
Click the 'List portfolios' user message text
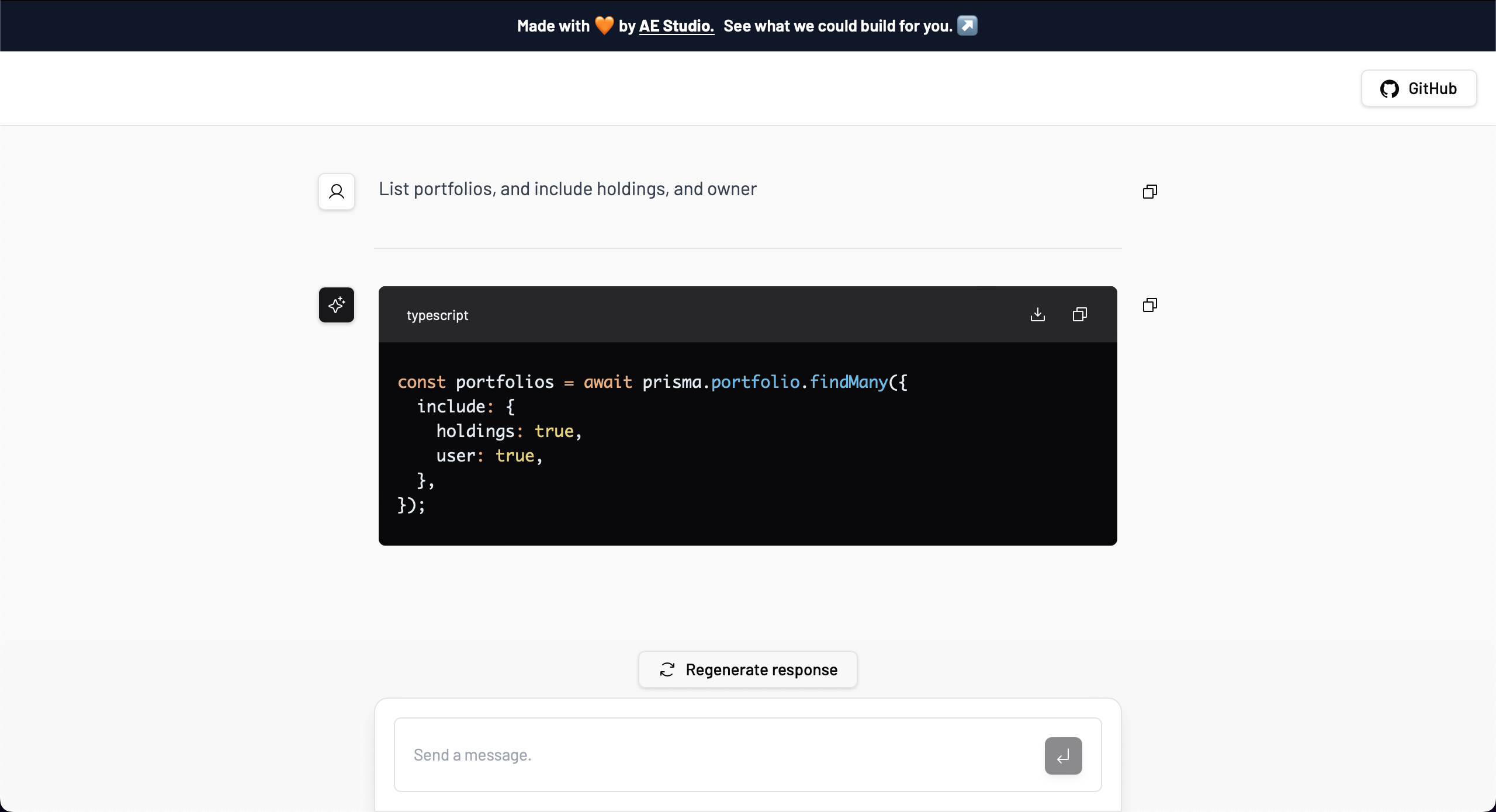pyautogui.click(x=567, y=189)
